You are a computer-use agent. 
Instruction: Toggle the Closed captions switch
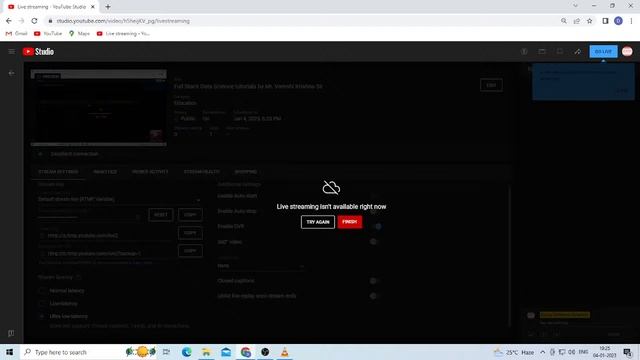(x=374, y=281)
